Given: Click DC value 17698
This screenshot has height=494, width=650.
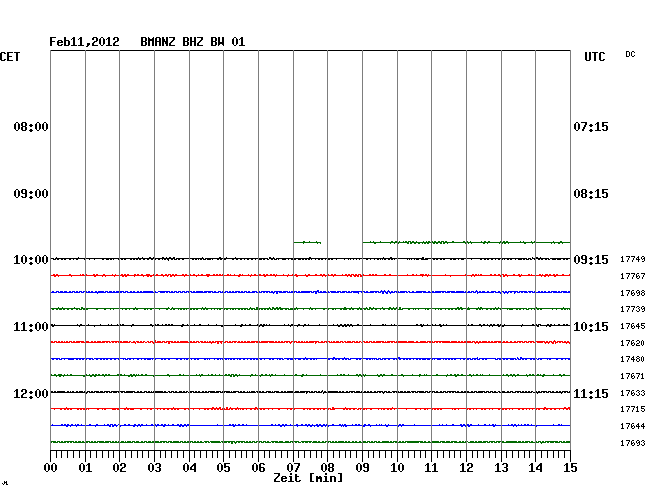Looking at the screenshot, I should tap(633, 293).
